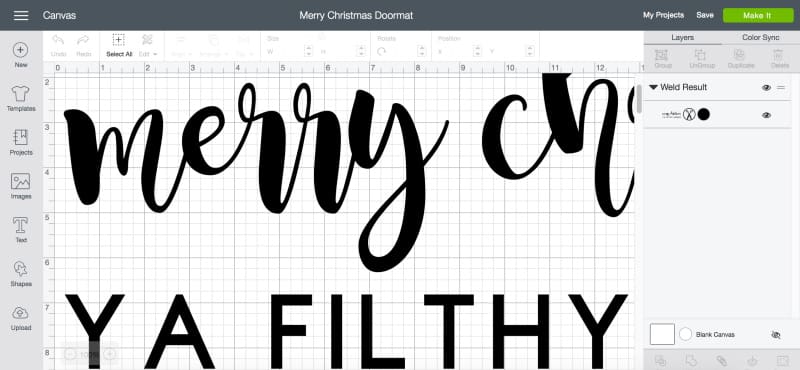Hide the welded text layer
The width and height of the screenshot is (800, 370).
pos(766,115)
